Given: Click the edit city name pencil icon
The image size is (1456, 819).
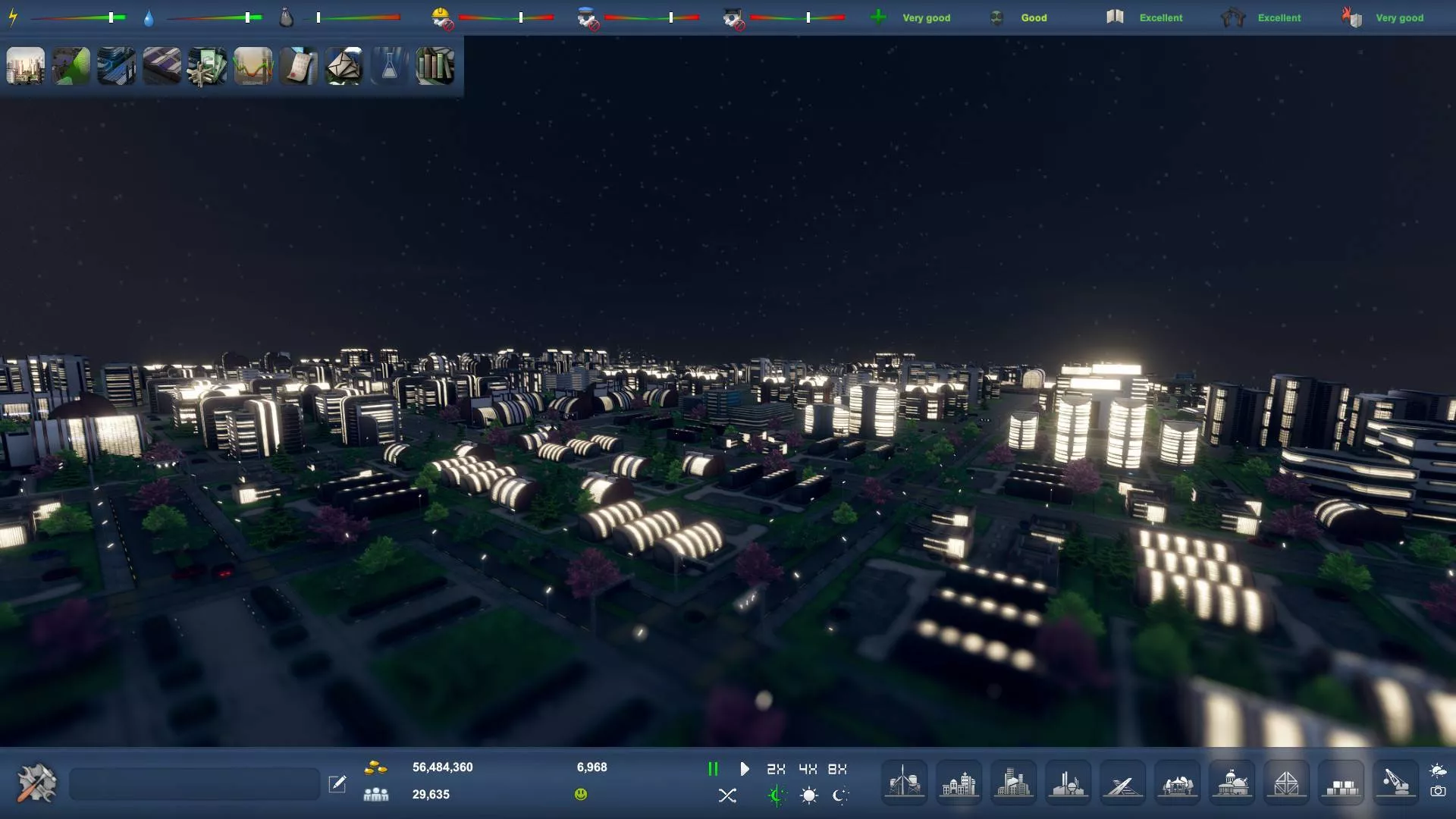Looking at the screenshot, I should pyautogui.click(x=337, y=783).
